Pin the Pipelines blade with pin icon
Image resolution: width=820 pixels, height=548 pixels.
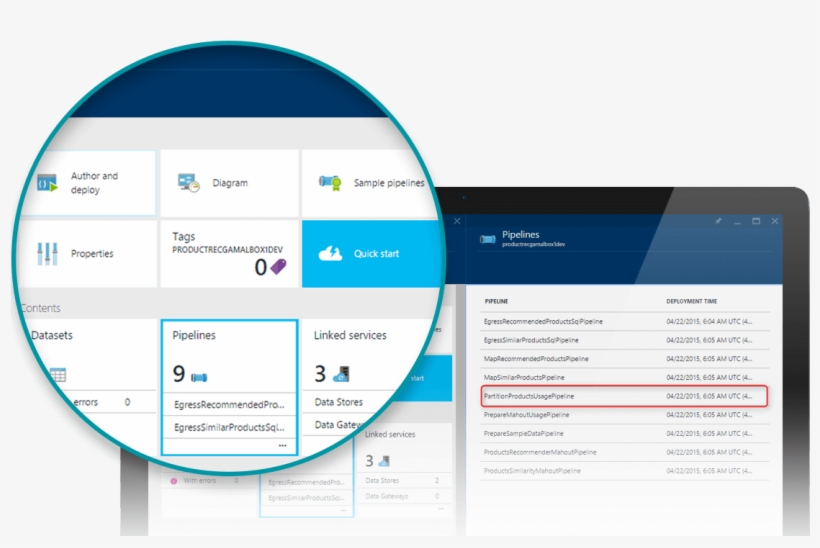(x=719, y=221)
